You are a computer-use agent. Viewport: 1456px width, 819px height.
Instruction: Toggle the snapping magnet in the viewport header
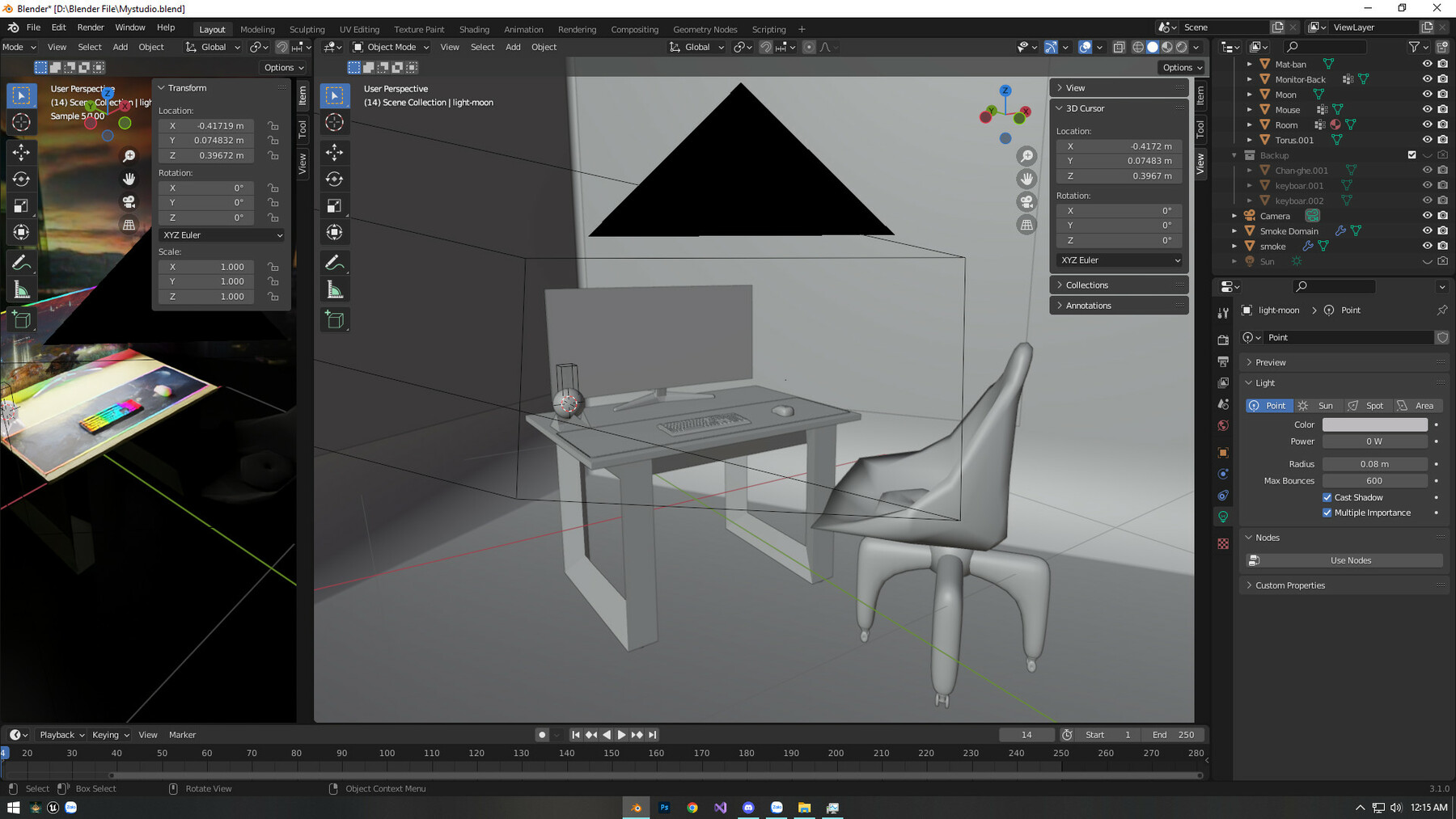pyautogui.click(x=765, y=47)
